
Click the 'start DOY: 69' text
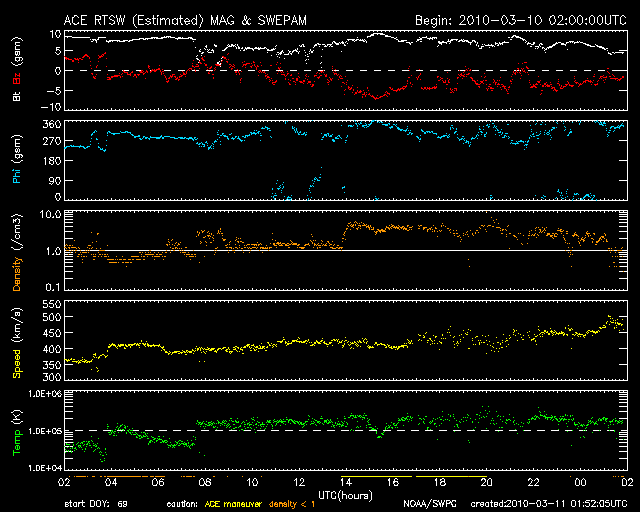tap(96, 503)
